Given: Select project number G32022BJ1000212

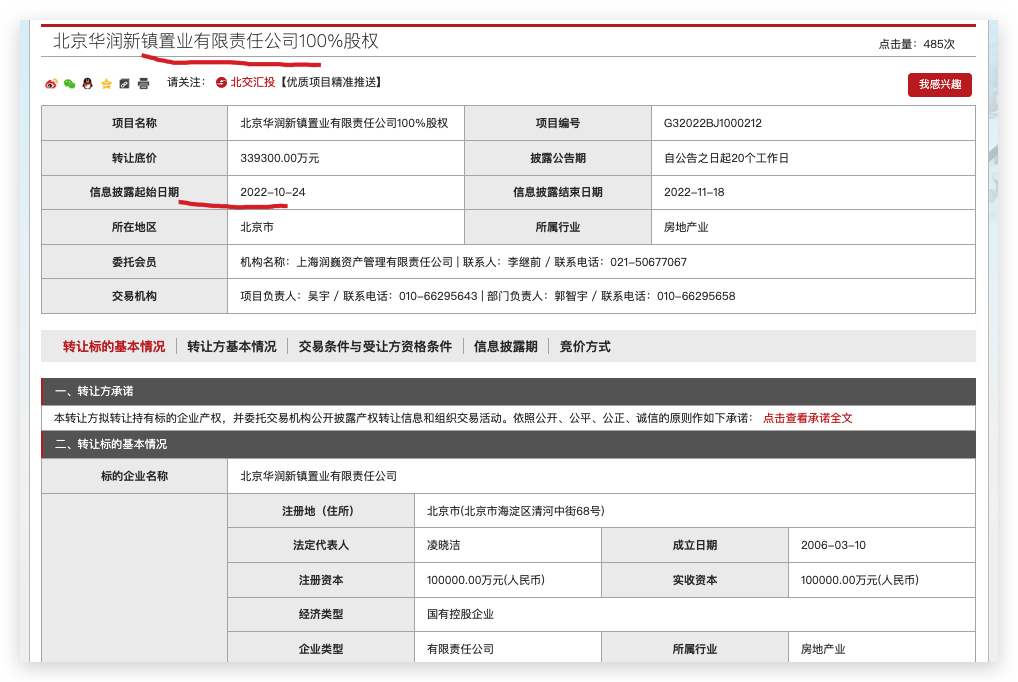Looking at the screenshot, I should [713, 123].
